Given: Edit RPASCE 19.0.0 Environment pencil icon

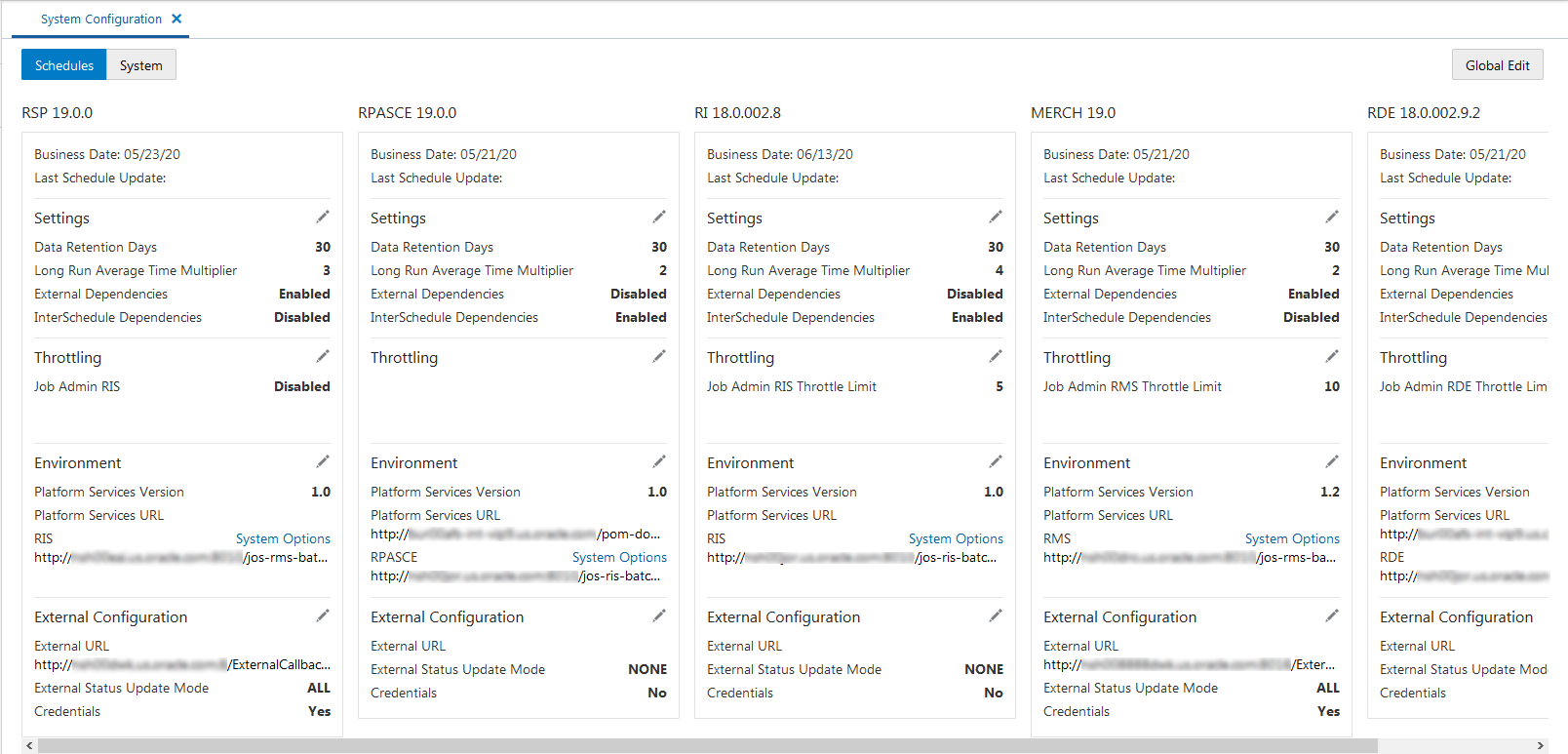Looking at the screenshot, I should point(659,461).
